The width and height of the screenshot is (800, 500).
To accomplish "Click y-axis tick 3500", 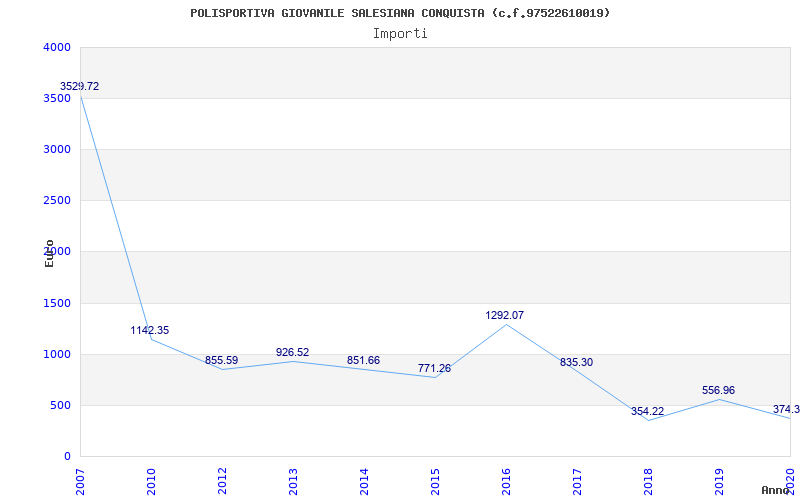I will coord(58,98).
